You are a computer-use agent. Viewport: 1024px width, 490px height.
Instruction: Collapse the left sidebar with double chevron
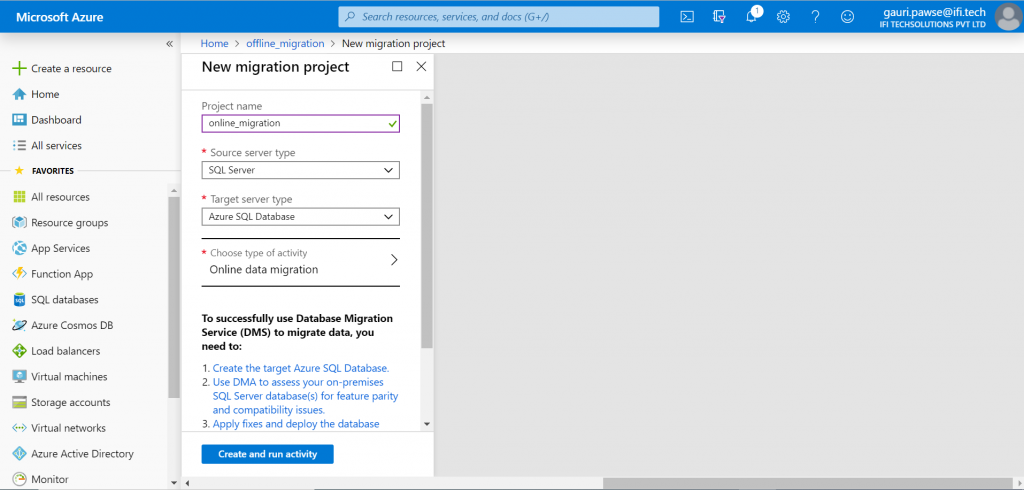169,44
